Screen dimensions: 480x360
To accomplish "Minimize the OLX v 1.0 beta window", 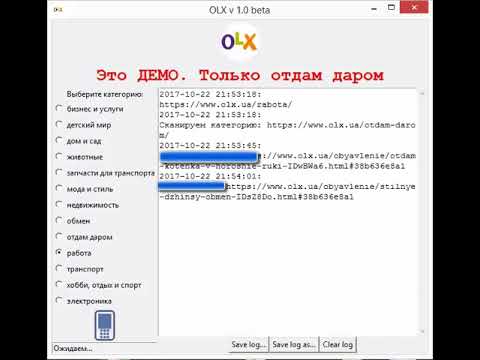I will pos(374,9).
